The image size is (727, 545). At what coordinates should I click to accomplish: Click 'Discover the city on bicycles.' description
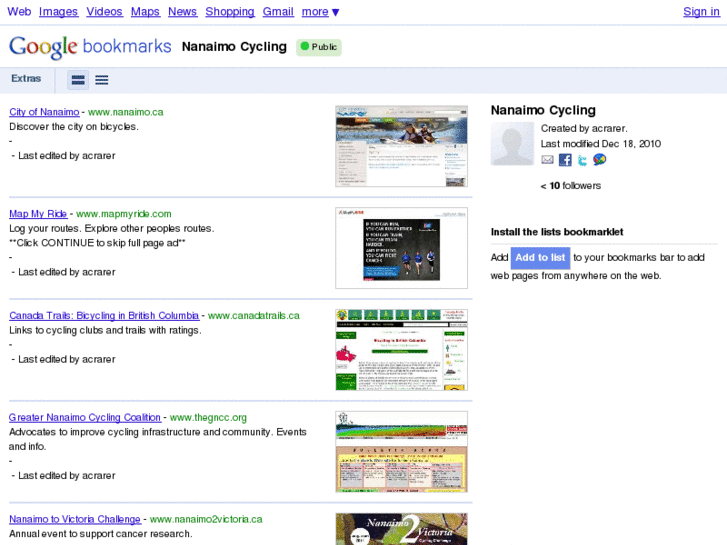[74, 127]
